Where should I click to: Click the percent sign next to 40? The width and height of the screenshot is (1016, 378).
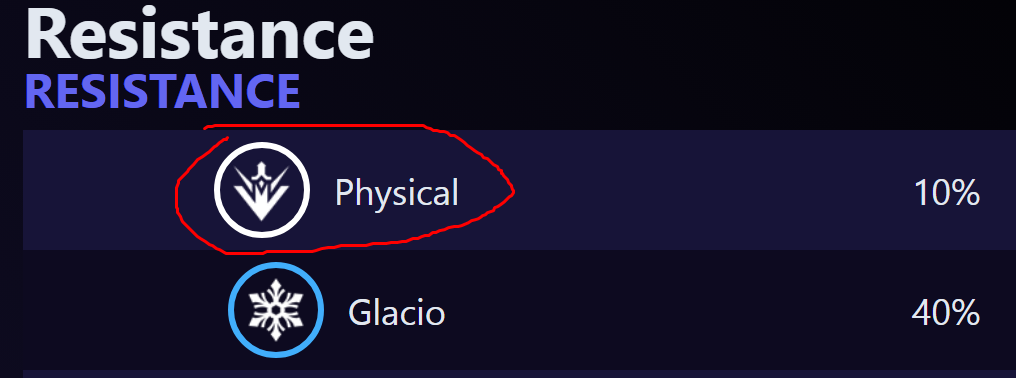click(965, 313)
